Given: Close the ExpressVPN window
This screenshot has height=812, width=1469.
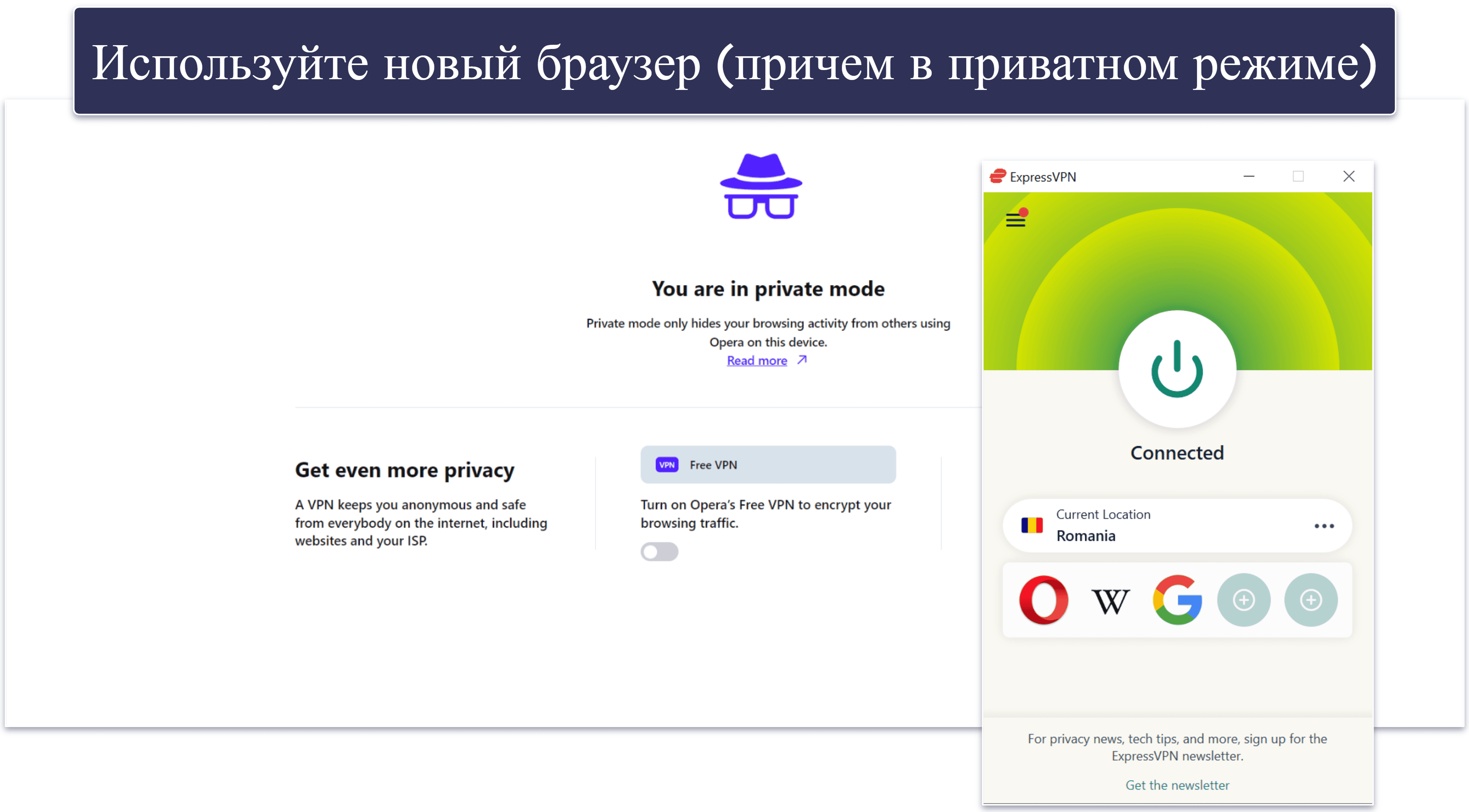Looking at the screenshot, I should pos(1349,176).
